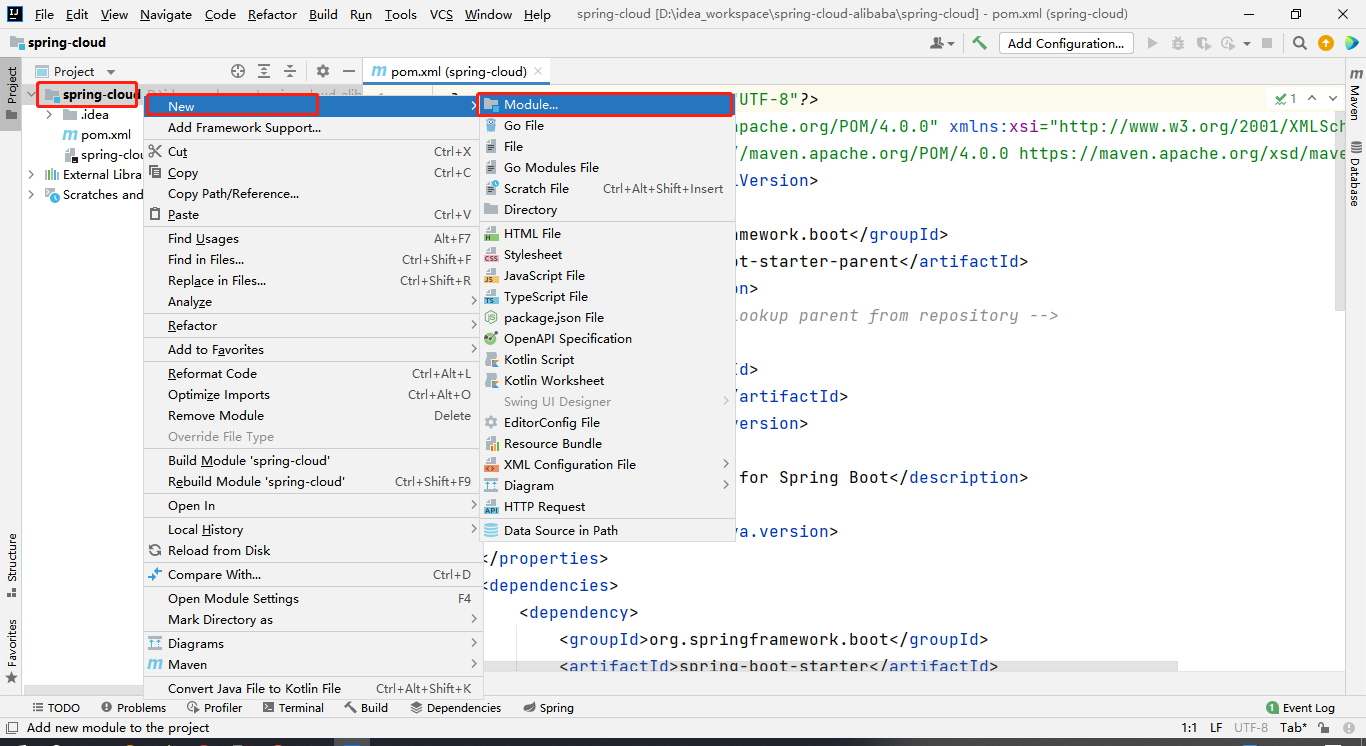Image resolution: width=1366 pixels, height=746 pixels.
Task: Click UTF-8 encoding in status bar
Action: [x=1250, y=727]
